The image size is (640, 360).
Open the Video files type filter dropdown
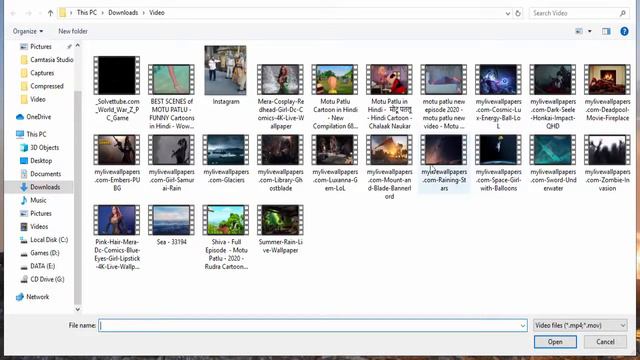tap(580, 325)
